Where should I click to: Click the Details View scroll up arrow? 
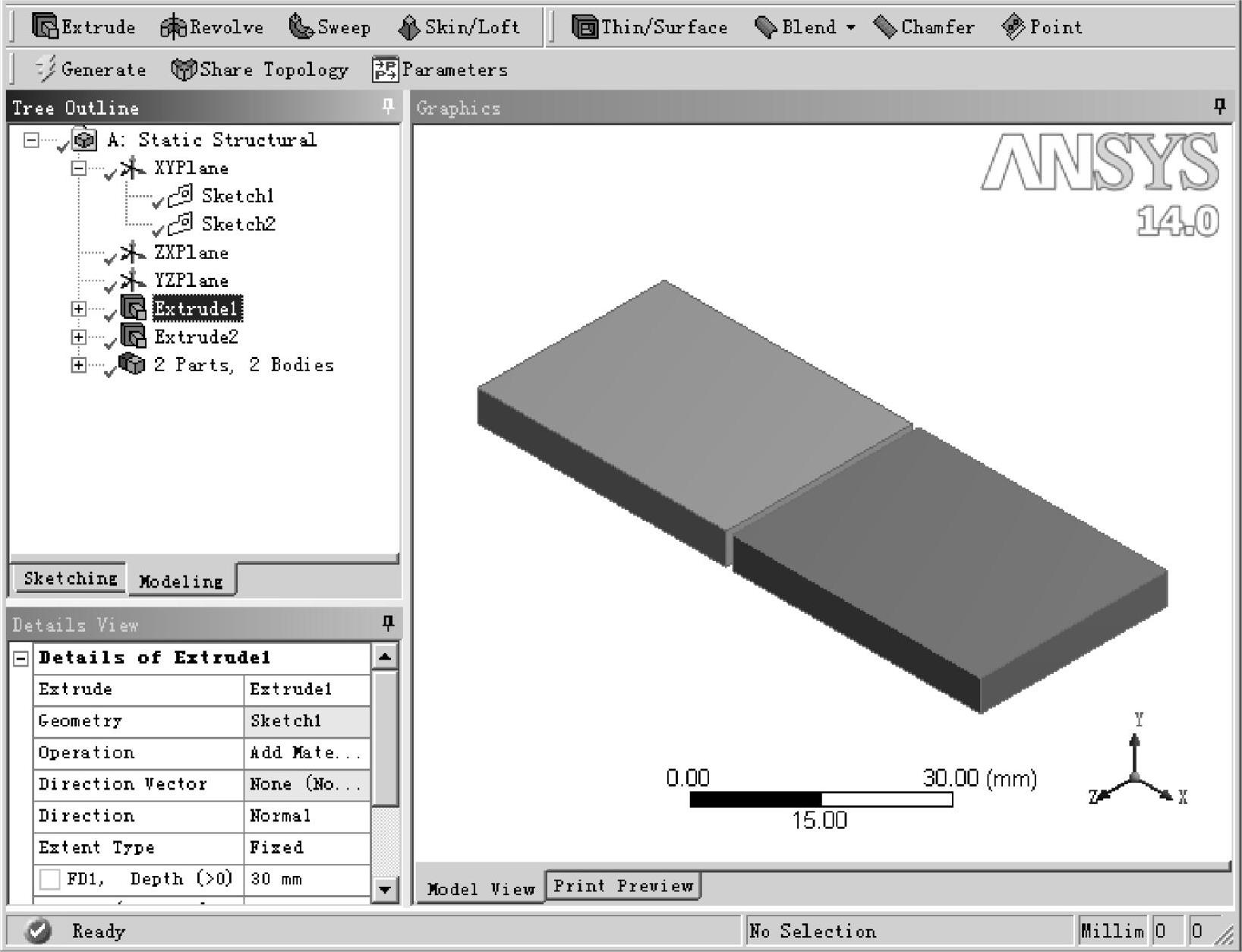385,656
